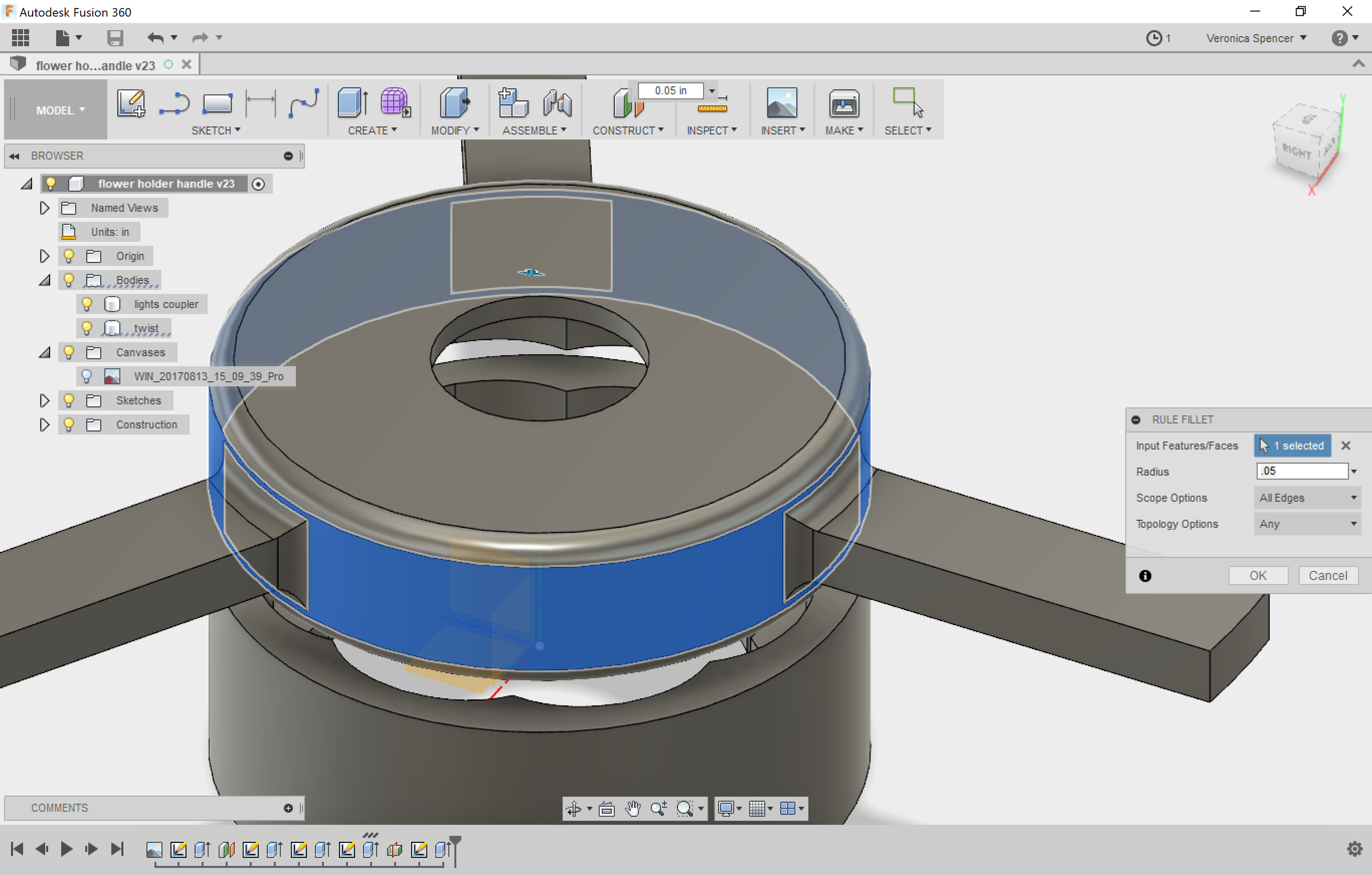Activate the Pan tool in navigation bar

click(x=633, y=808)
